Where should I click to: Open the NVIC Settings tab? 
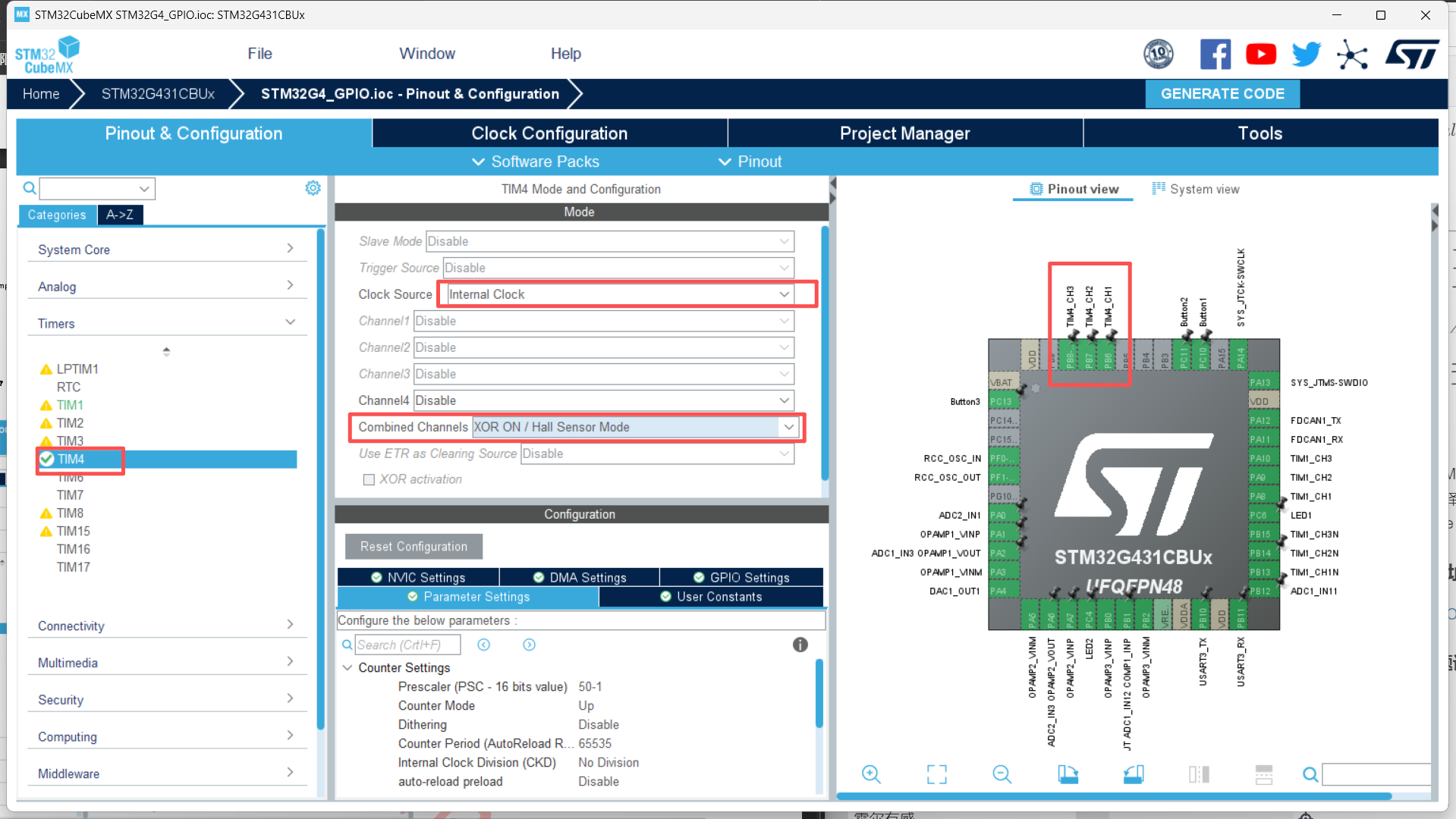[418, 578]
